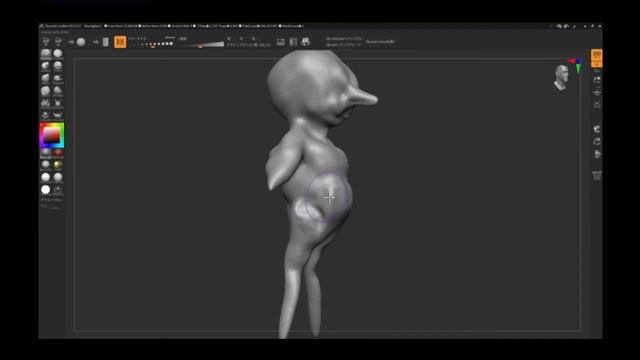Toggle the orange perspective button on right shelf

(597, 58)
